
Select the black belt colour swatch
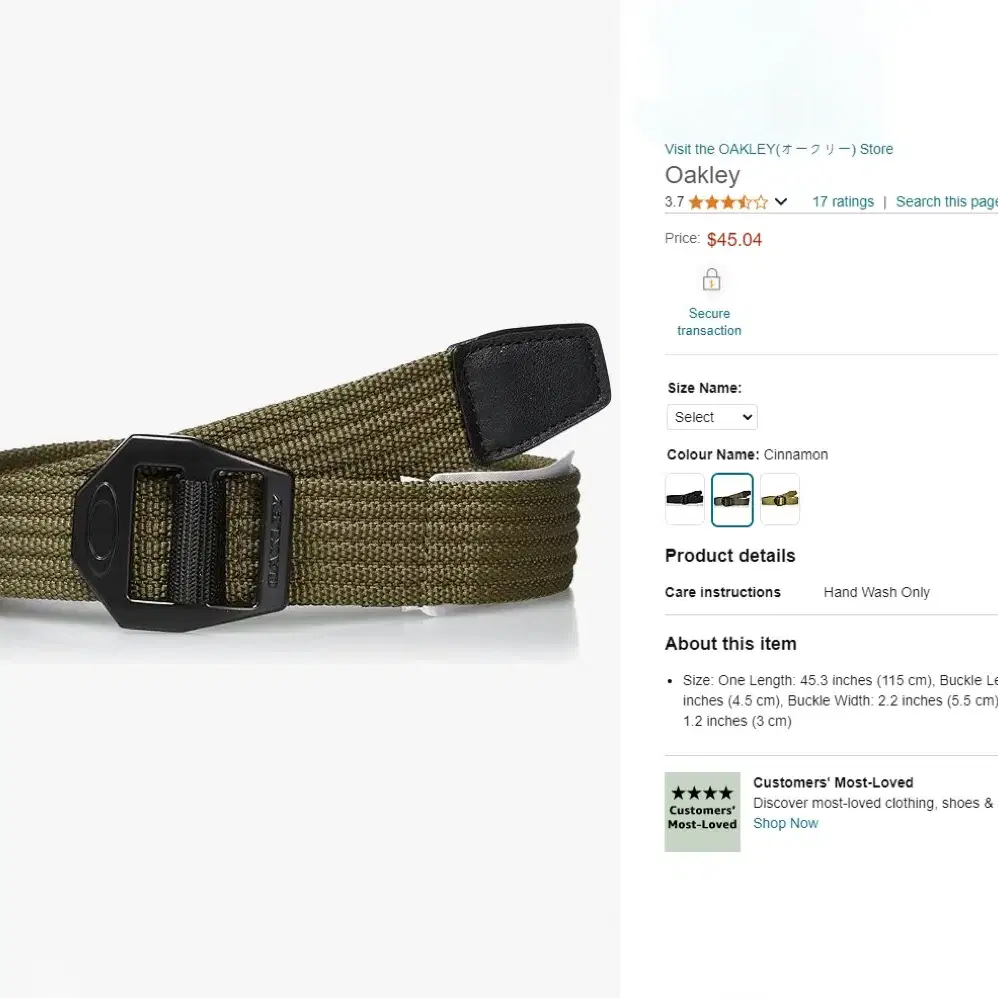tap(684, 499)
